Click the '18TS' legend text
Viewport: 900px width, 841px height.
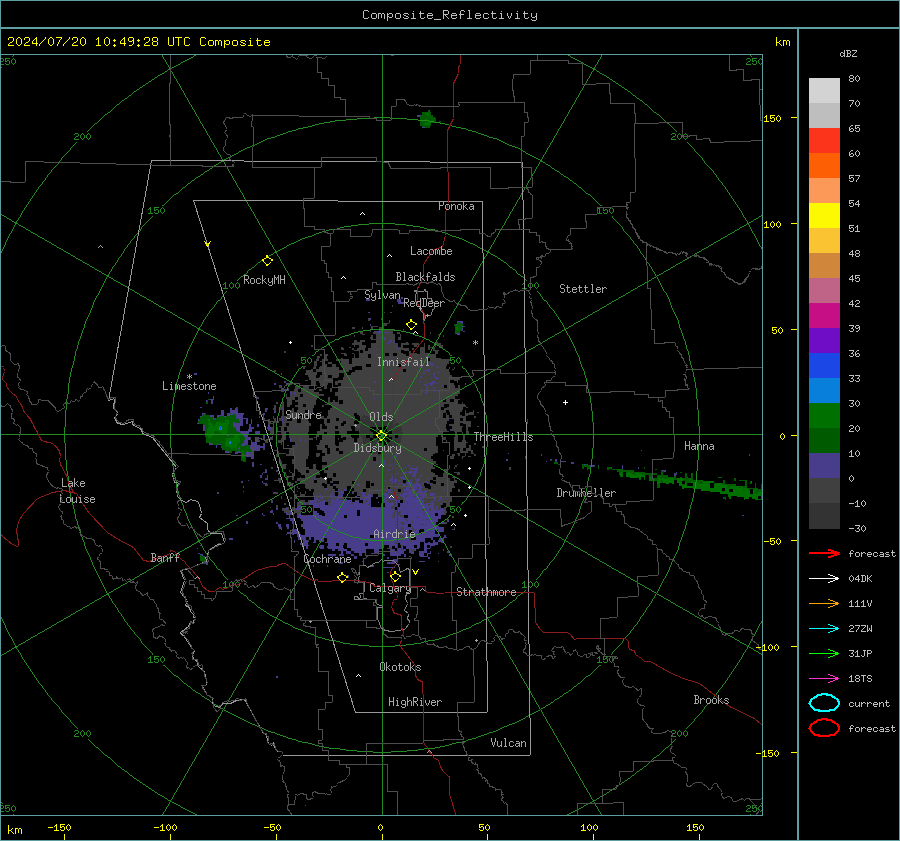pos(860,679)
